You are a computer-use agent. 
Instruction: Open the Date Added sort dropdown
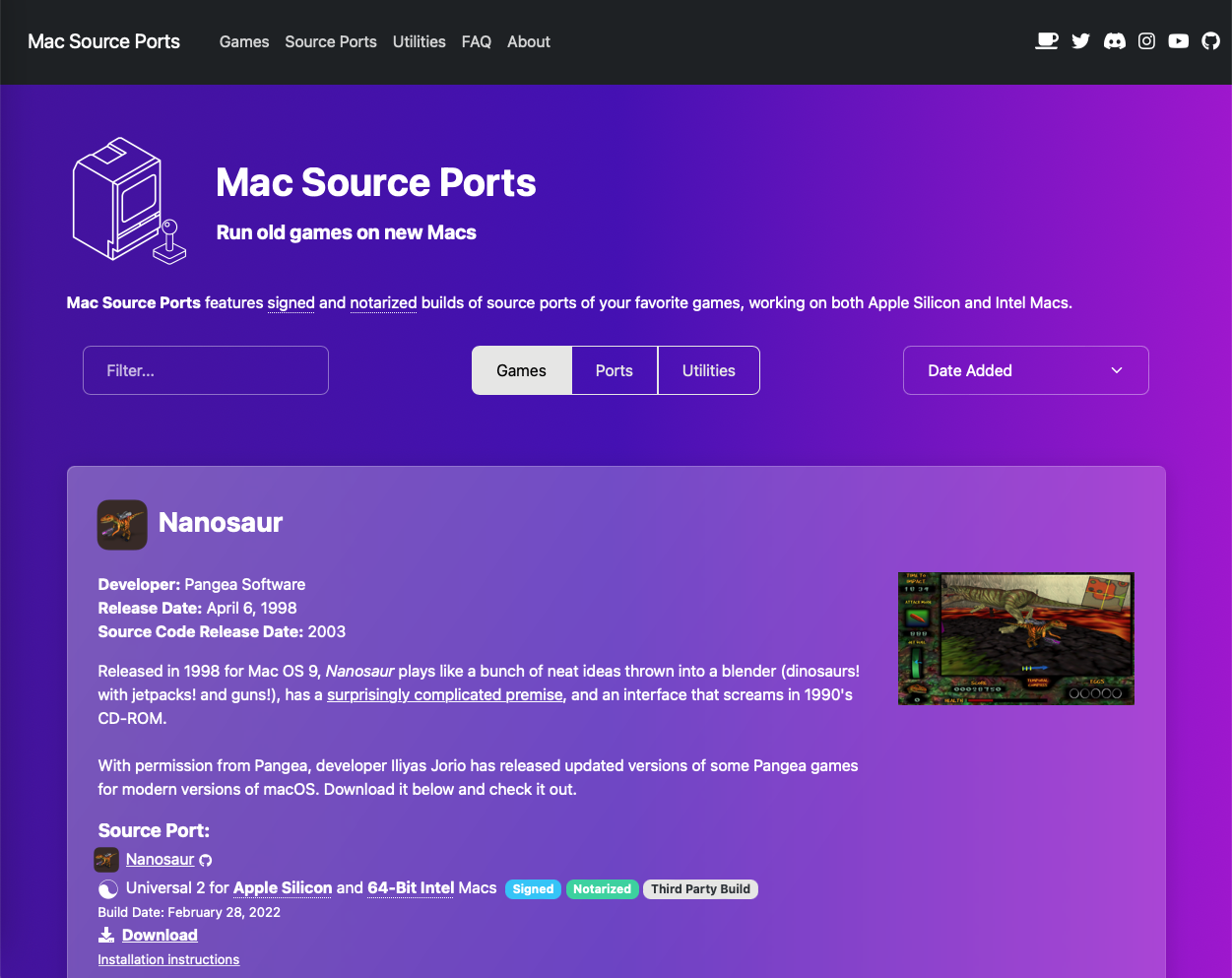(1026, 370)
